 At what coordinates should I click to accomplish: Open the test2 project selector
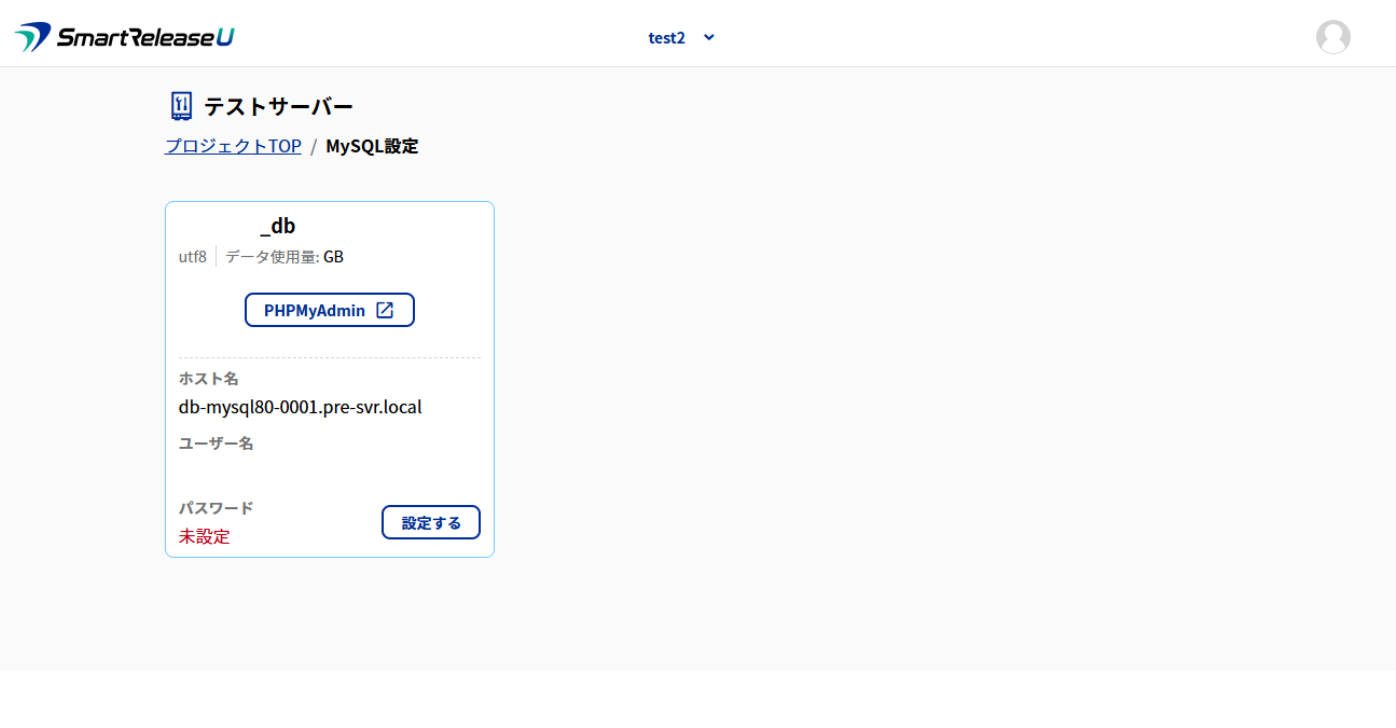pos(667,38)
